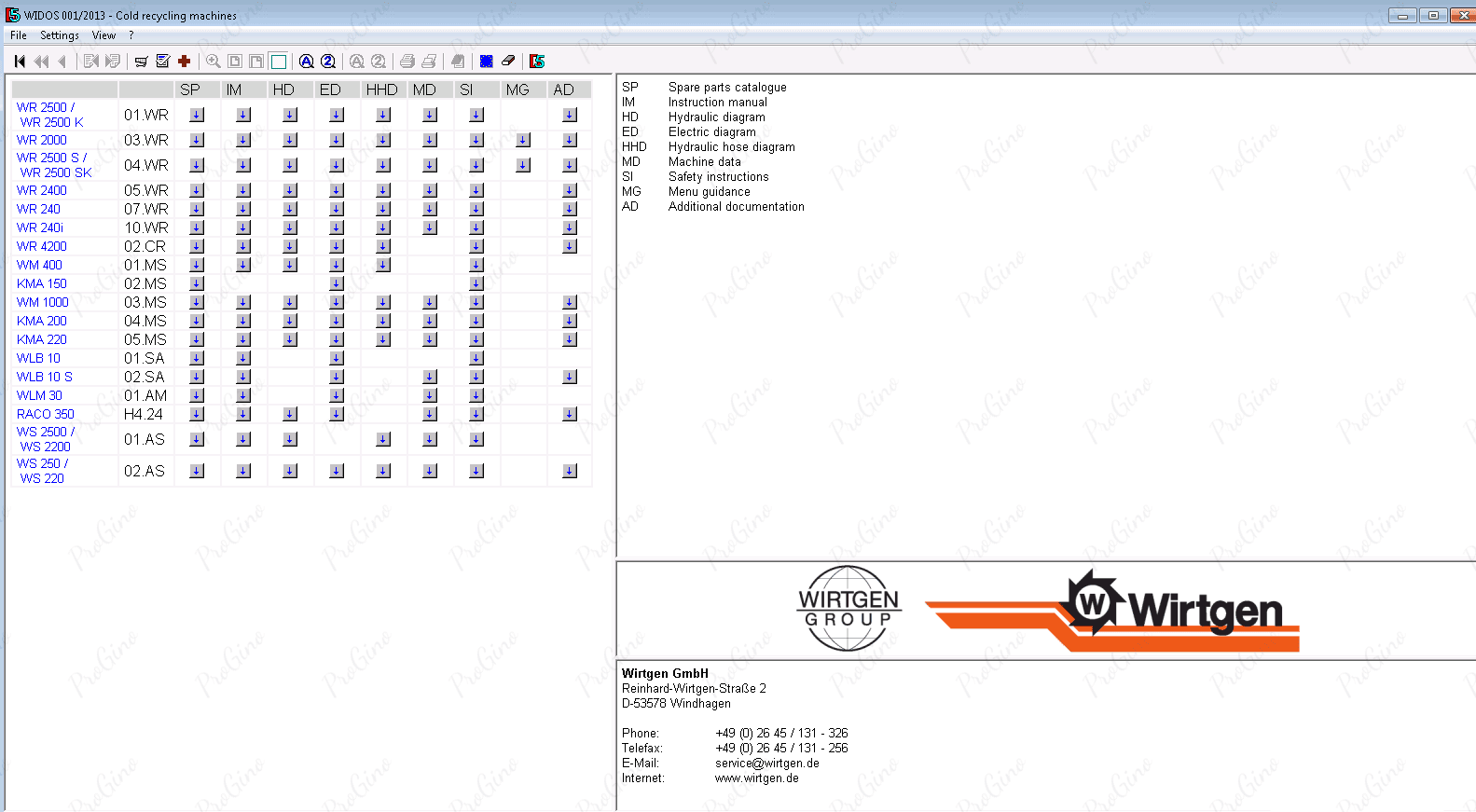Open additional documentation for WS 250
The height and width of the screenshot is (812, 1476).
(570, 471)
